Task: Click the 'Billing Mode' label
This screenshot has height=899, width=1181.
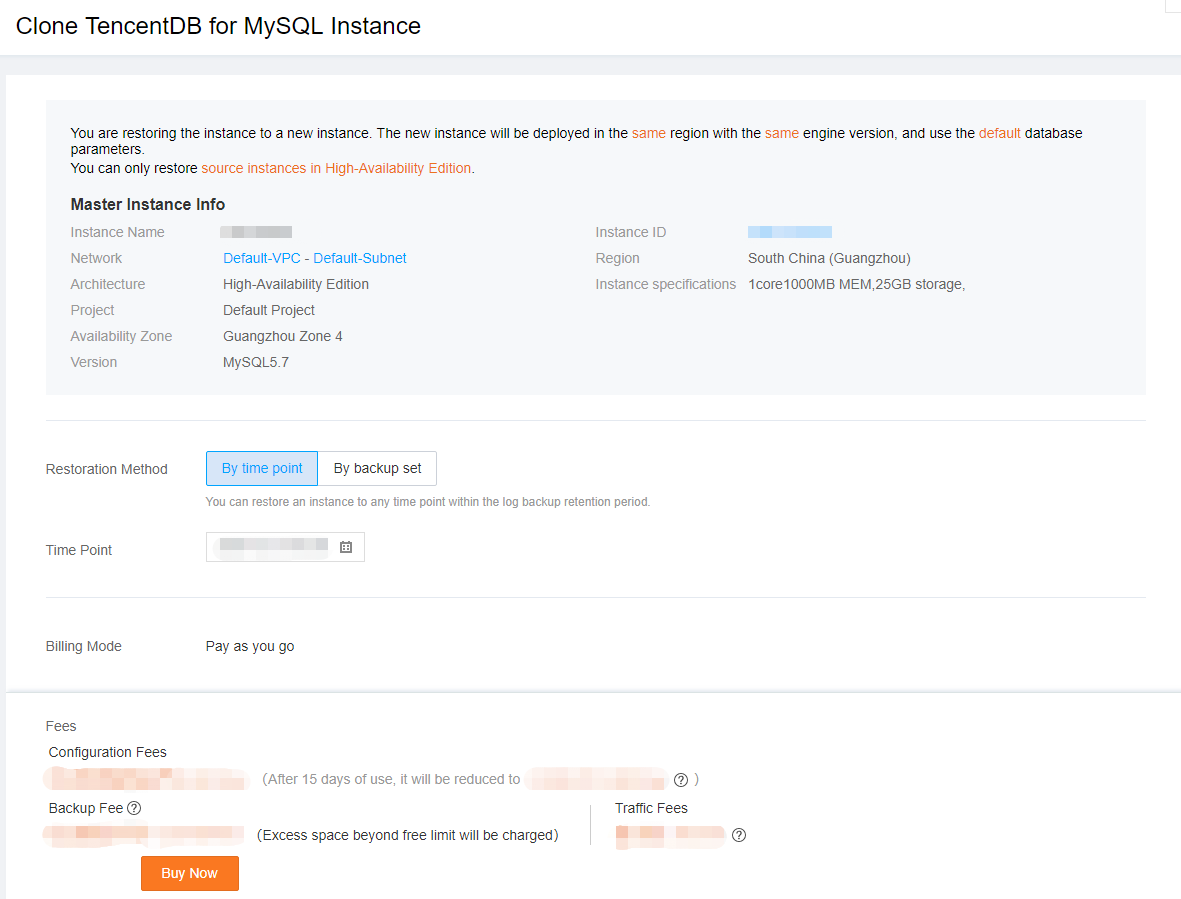Action: click(x=84, y=646)
